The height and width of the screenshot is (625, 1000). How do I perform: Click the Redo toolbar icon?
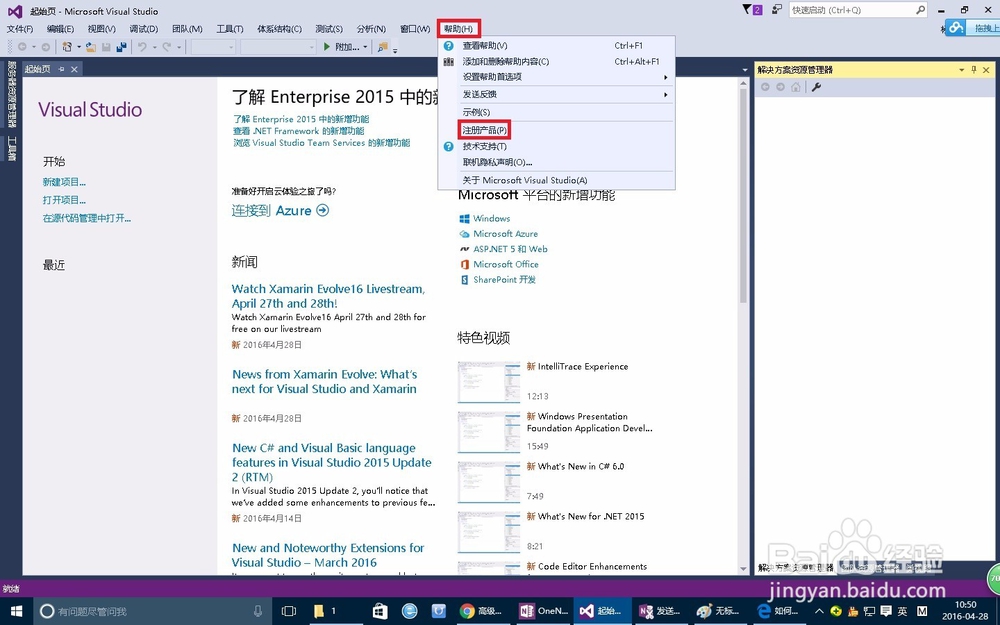(166, 47)
